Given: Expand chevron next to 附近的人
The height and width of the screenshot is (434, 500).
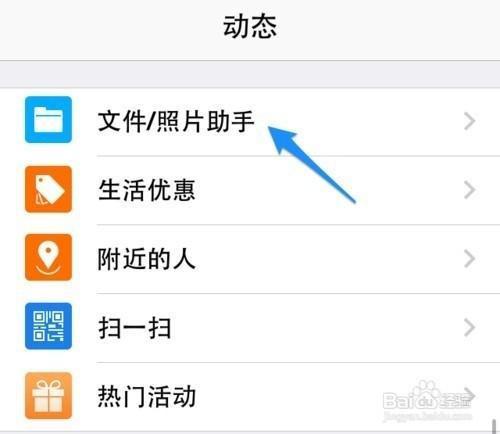Looking at the screenshot, I should (x=470, y=259).
